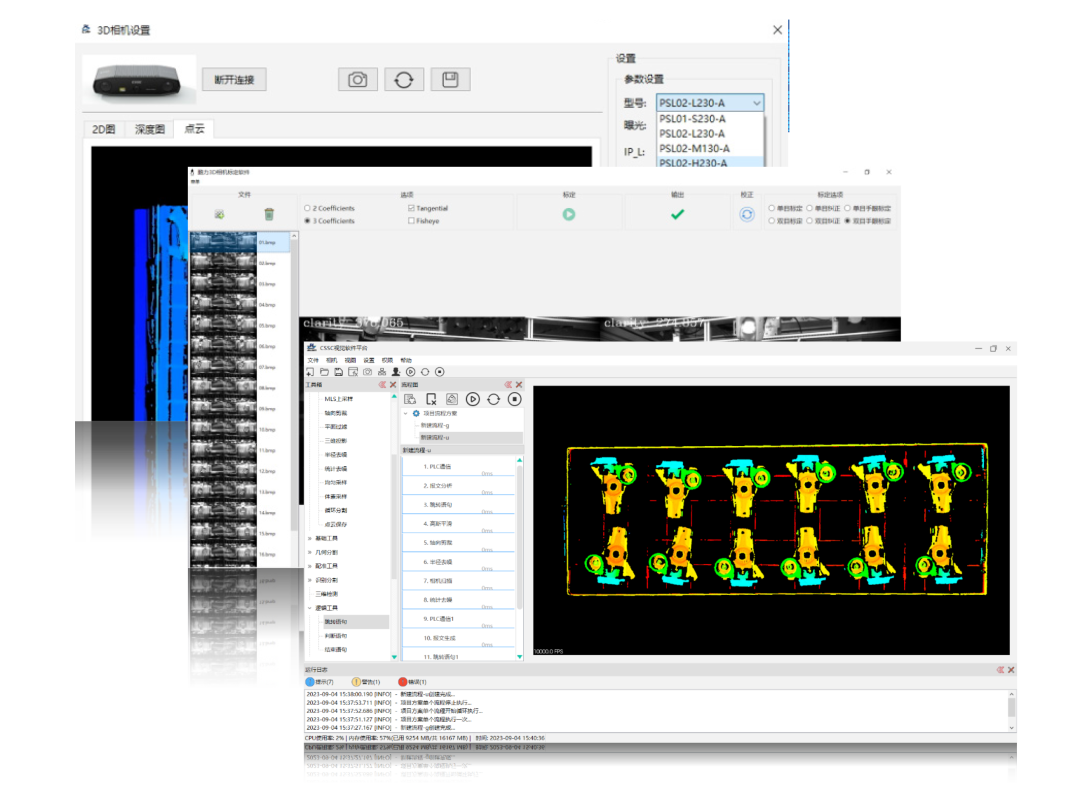Viewport: 1080px width, 791px height.
Task: Click the 断开连接 button
Action: (234, 80)
